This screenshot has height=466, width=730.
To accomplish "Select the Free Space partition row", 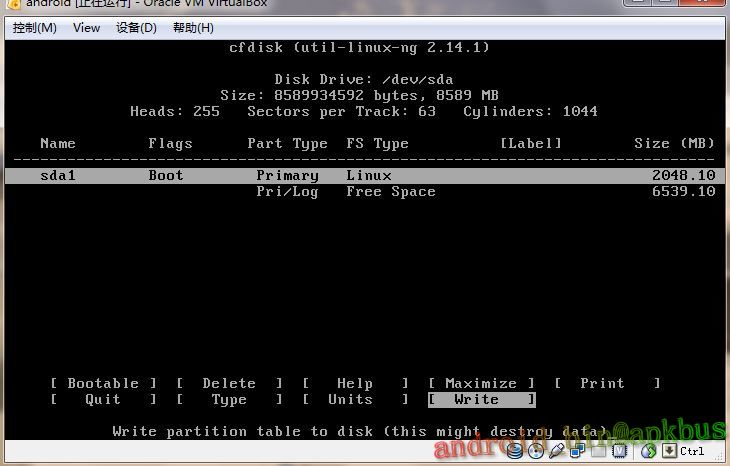I will (x=365, y=191).
